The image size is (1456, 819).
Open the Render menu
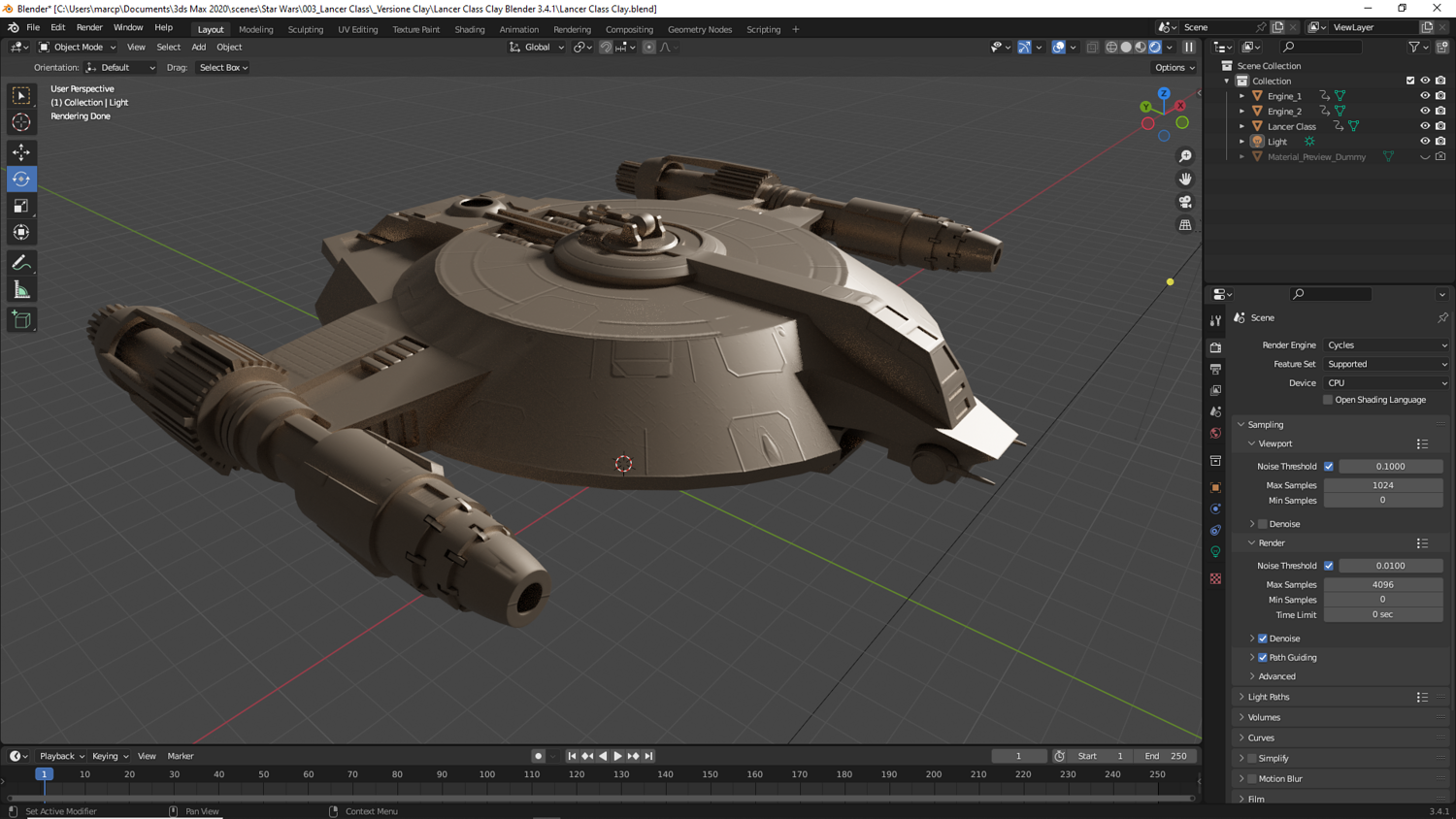tap(89, 28)
